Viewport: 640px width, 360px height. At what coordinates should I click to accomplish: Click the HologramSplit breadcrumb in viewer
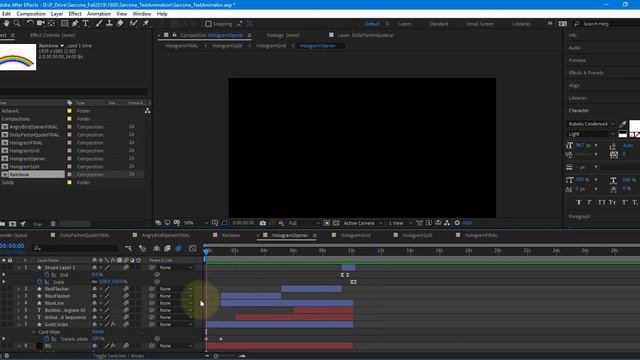pos(227,46)
